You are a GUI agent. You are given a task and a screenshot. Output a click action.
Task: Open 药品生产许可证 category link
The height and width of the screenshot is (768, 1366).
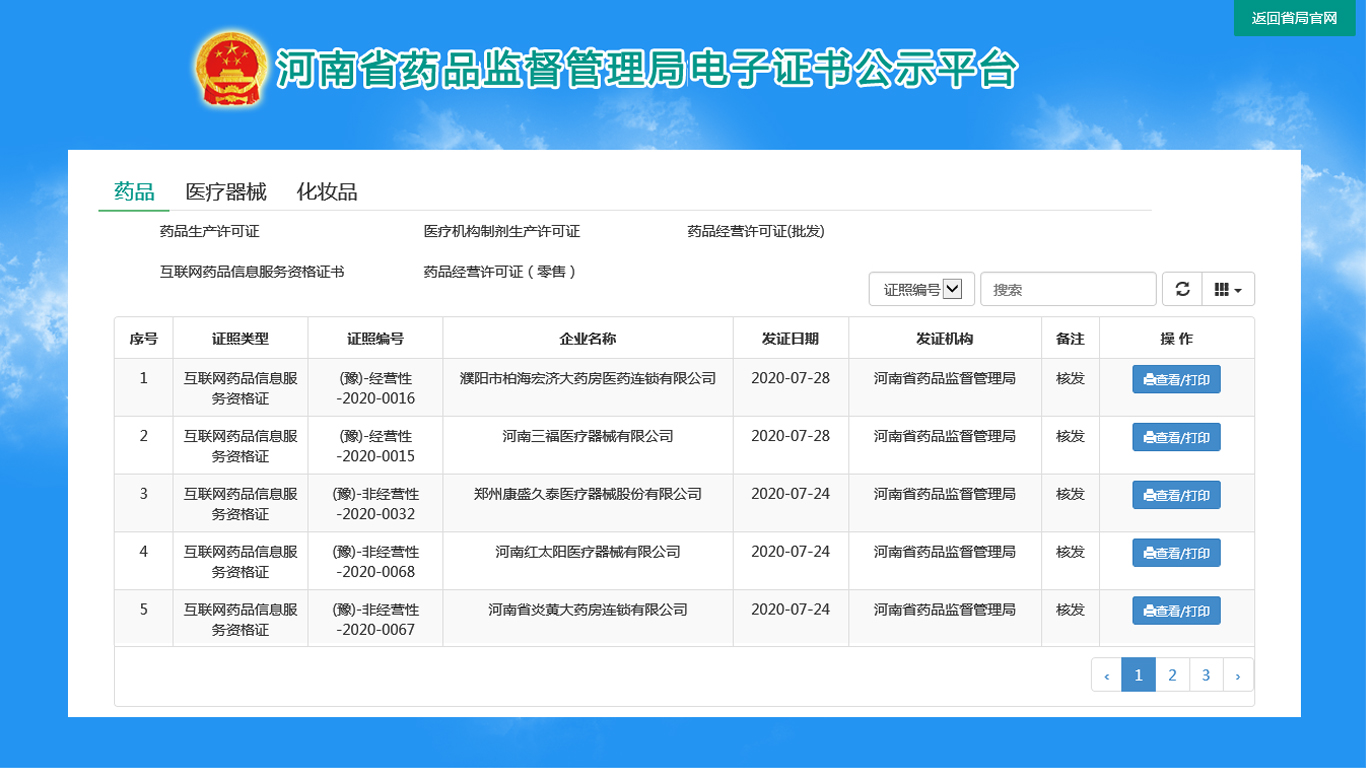pos(209,232)
